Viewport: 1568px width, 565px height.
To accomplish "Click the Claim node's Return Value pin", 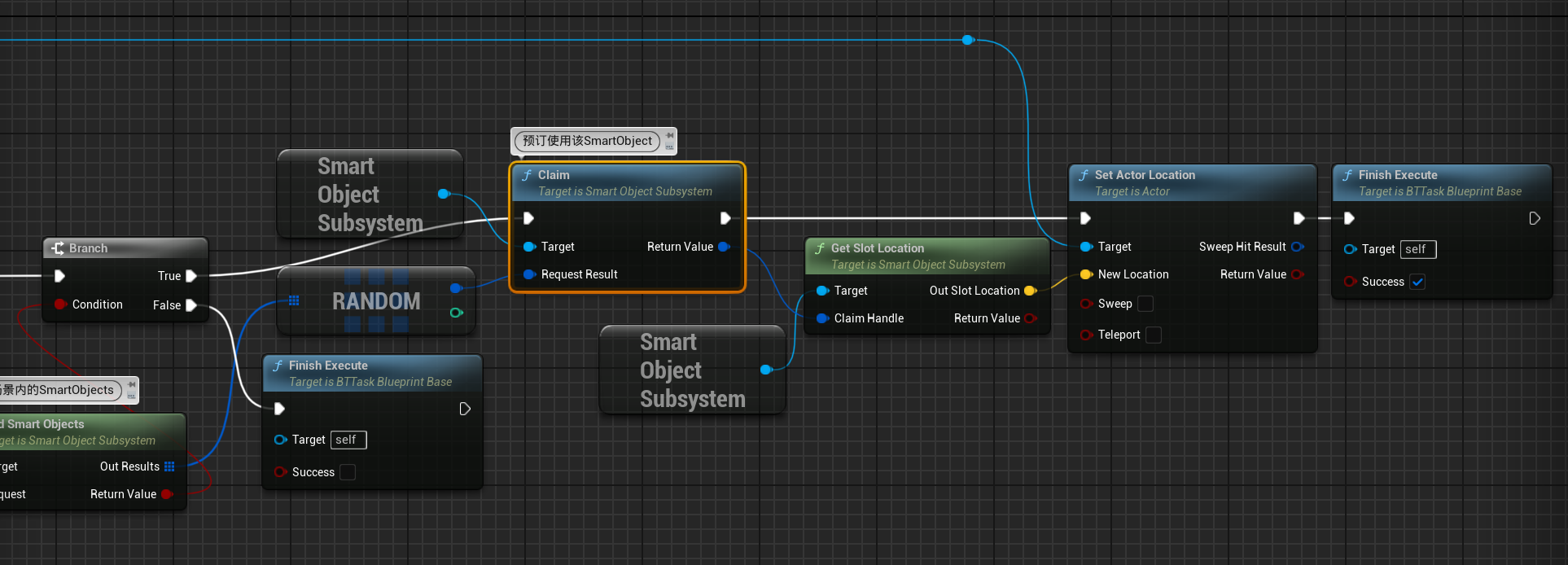I will pos(724,247).
